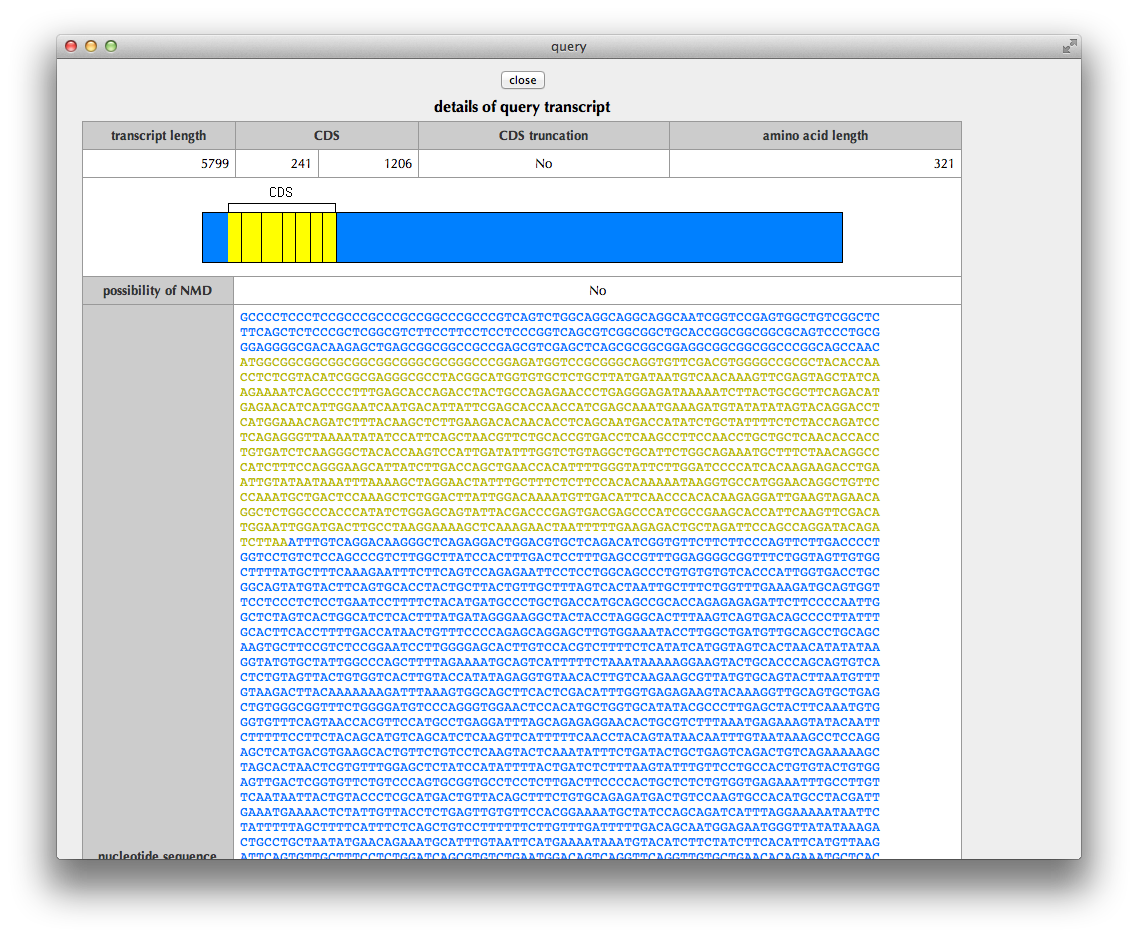The image size is (1138, 938).
Task: Enter full screen using the top-right arrows icon
Action: click(1069, 46)
